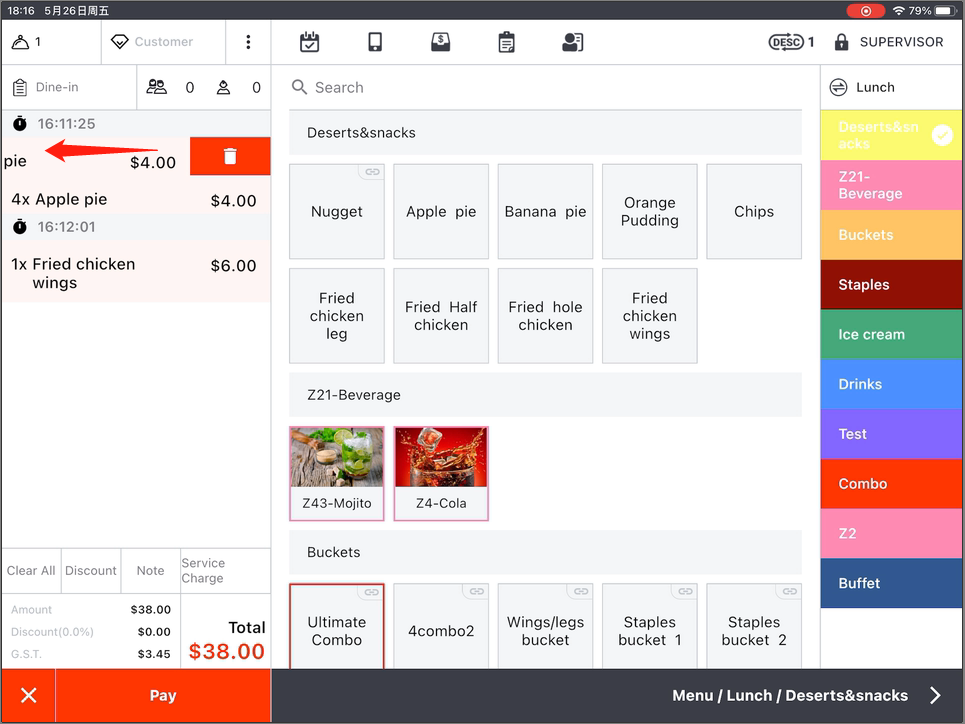The width and height of the screenshot is (965, 724).
Task: Select the pink Z21-Beverage category
Action: 891,185
